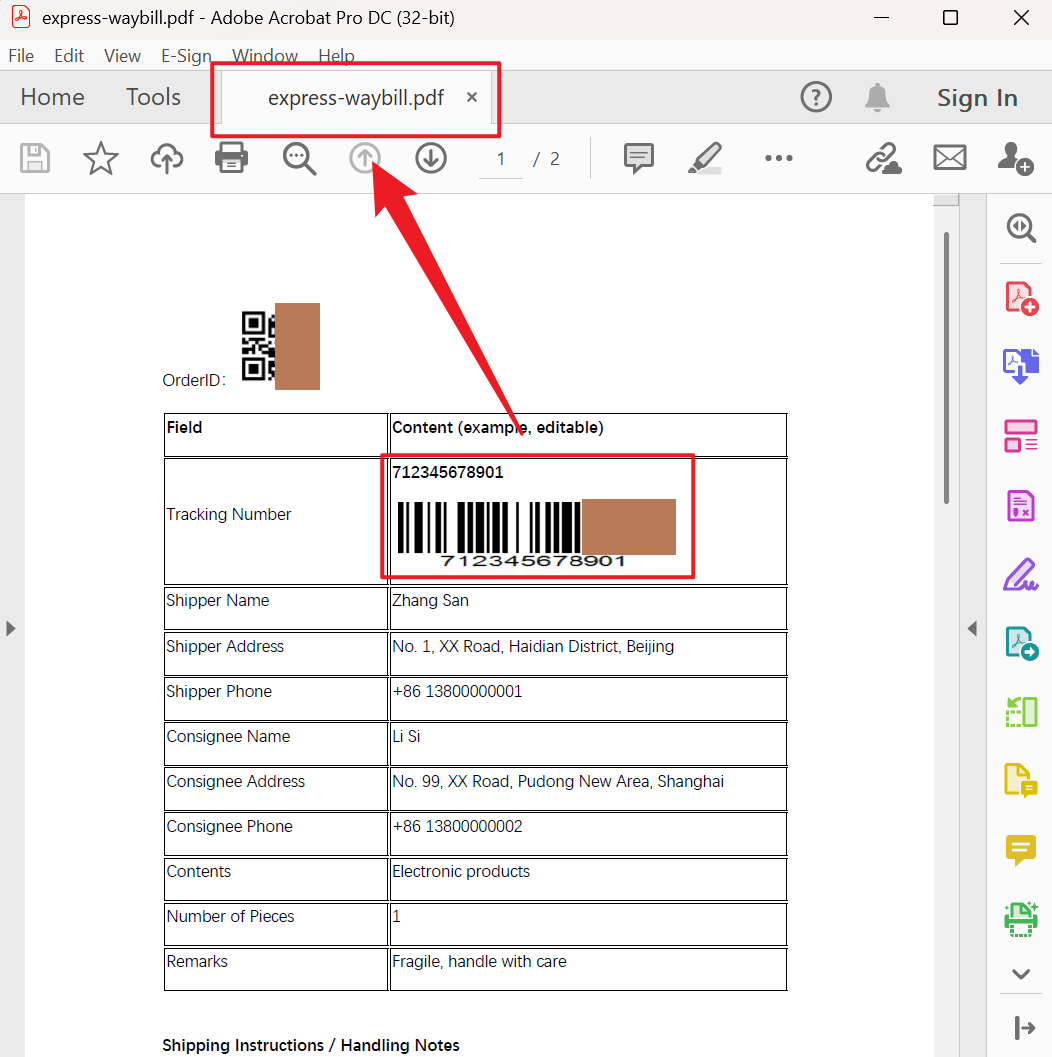Go to next page with down arrow

431,158
